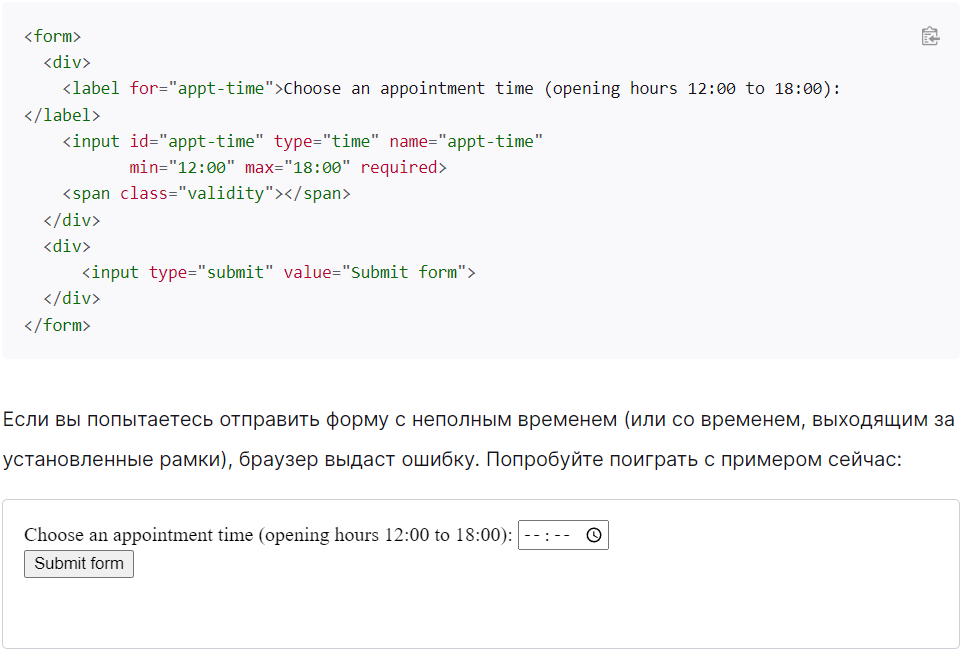
Task: Copy the code sample to clipboard
Action: coord(930,36)
